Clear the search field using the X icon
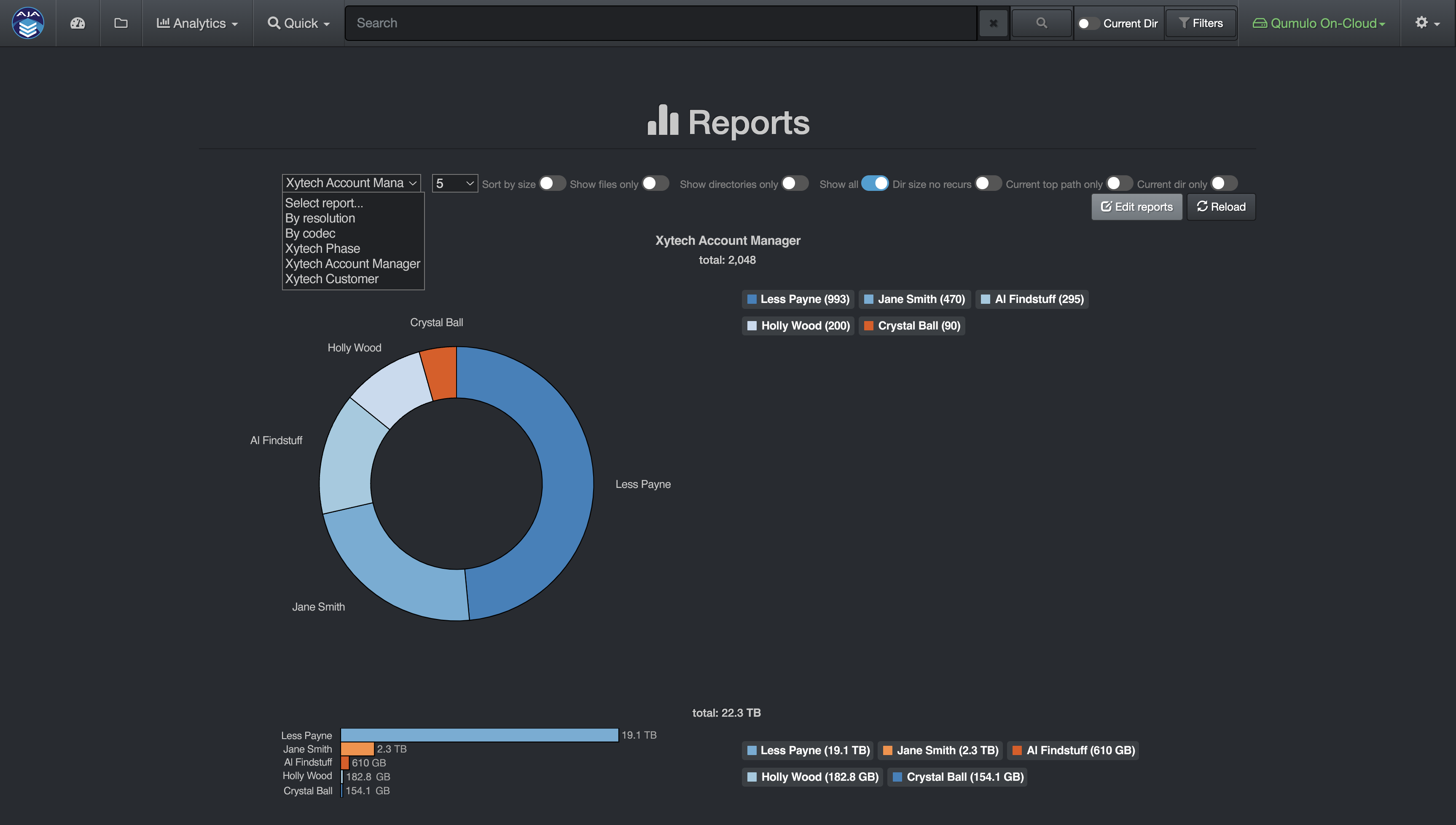The height and width of the screenshot is (825, 1456). (x=993, y=23)
